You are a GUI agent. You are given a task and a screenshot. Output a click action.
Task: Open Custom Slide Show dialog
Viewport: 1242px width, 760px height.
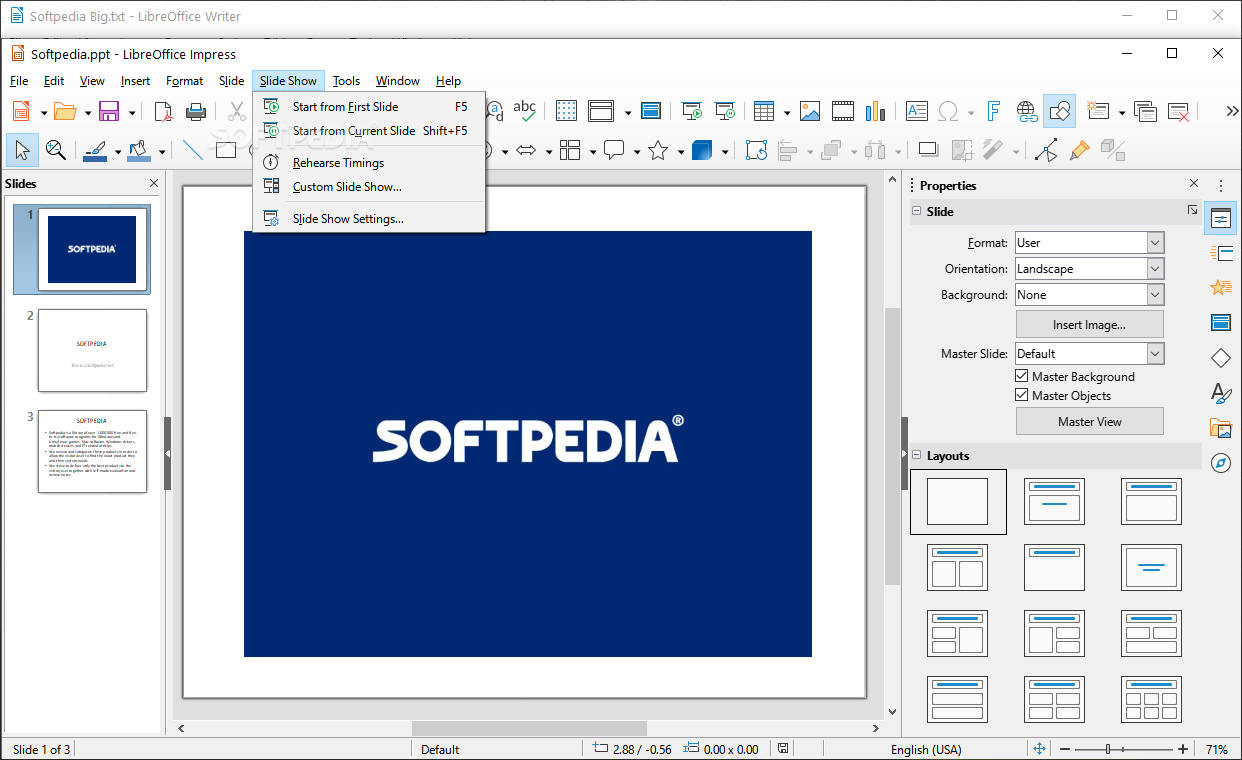pyautogui.click(x=369, y=186)
